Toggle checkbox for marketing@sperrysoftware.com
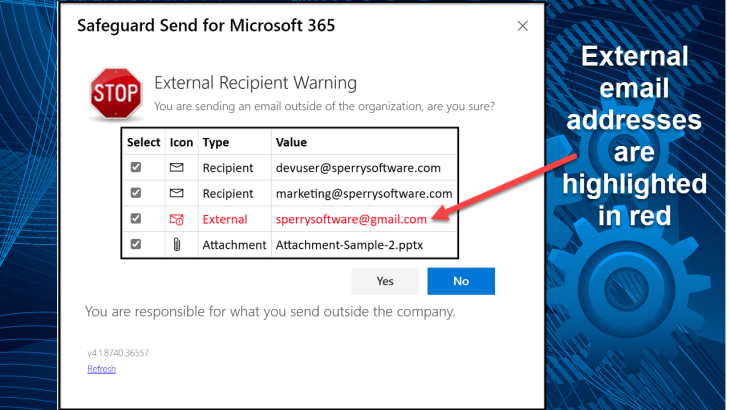This screenshot has height=410, width=730. (136, 193)
